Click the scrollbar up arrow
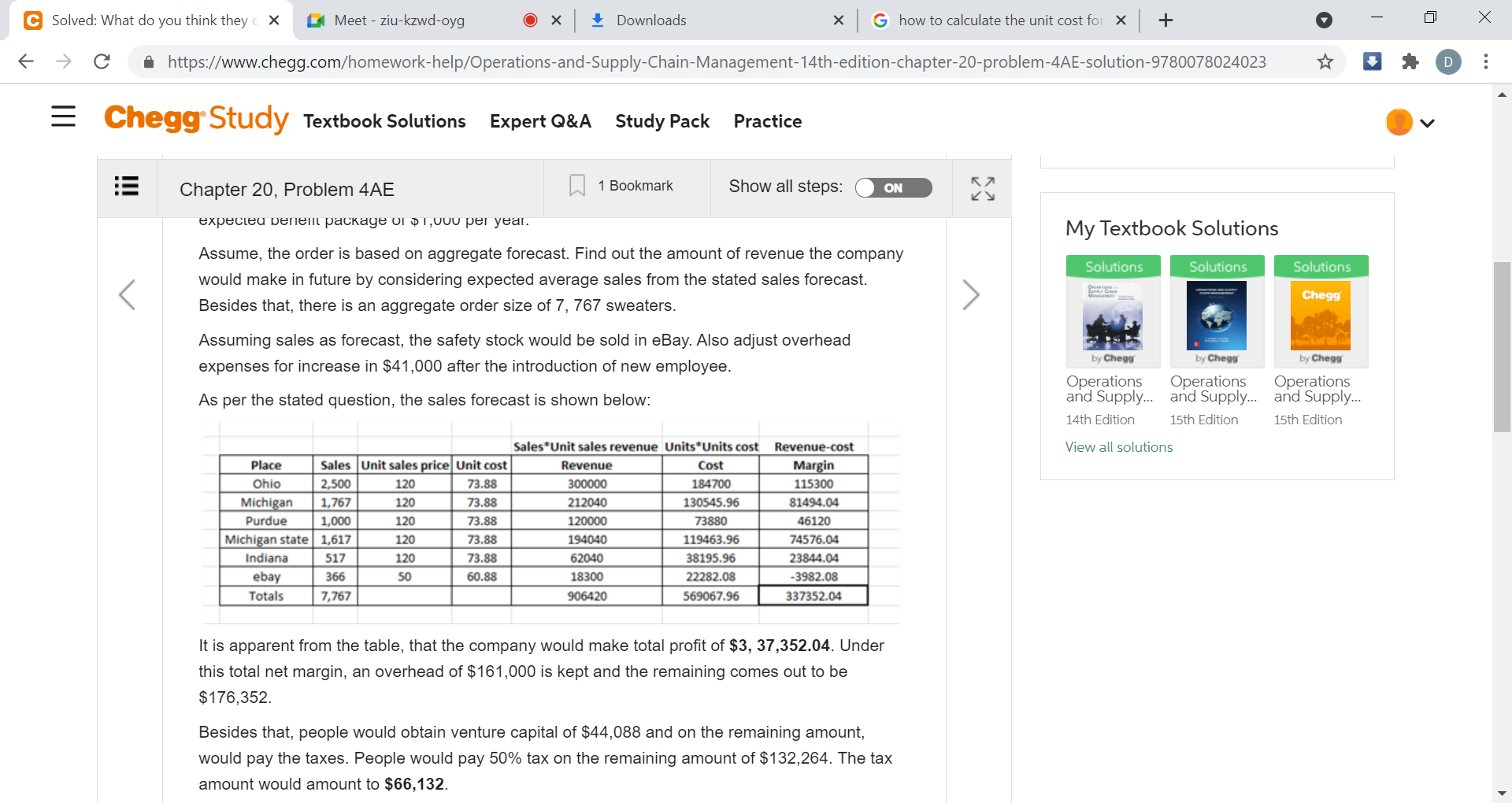 [x=1502, y=94]
